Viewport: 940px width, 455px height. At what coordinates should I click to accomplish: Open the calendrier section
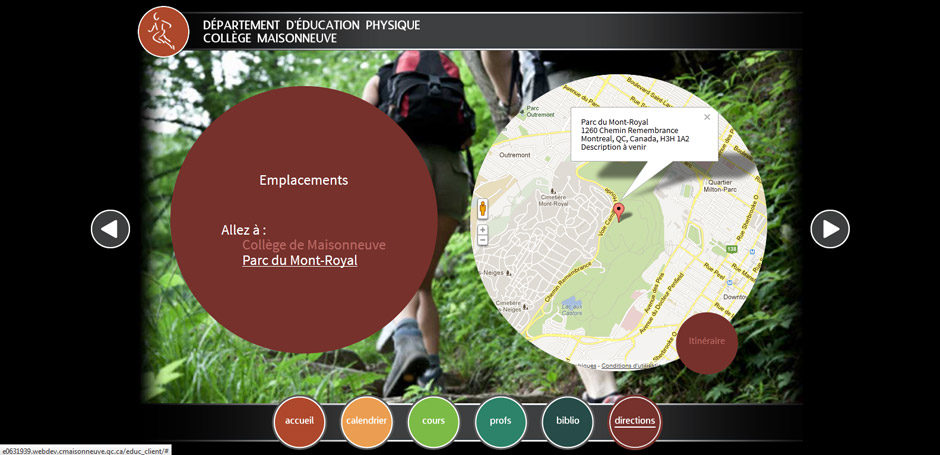pyautogui.click(x=366, y=421)
